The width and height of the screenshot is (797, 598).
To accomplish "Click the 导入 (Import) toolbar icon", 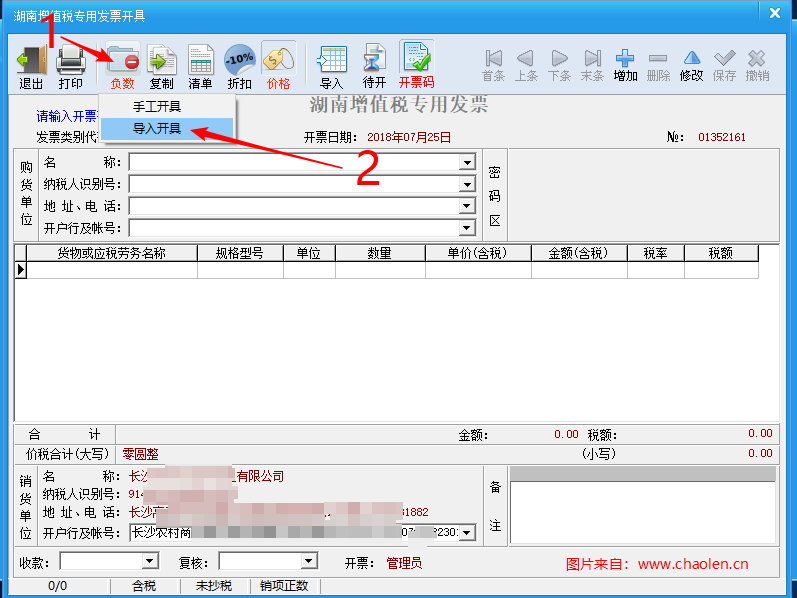I will click(x=331, y=66).
